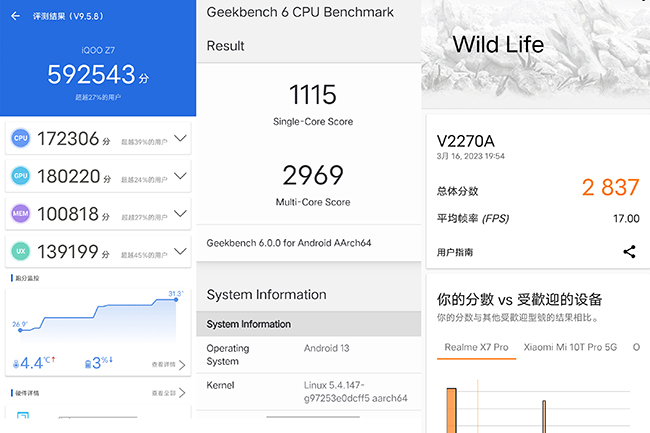Tap the tall orange bar in comparison chart

pyautogui.click(x=451, y=411)
